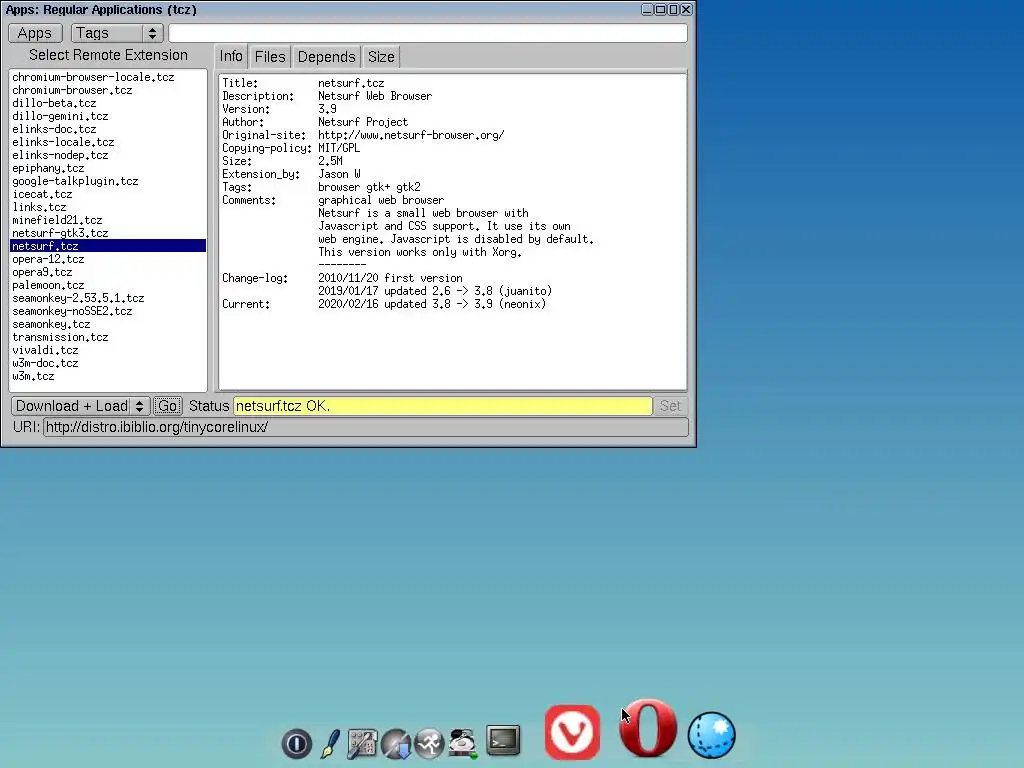The image size is (1024, 768).
Task: Click the Size value 2.5M
Action: [330, 161]
